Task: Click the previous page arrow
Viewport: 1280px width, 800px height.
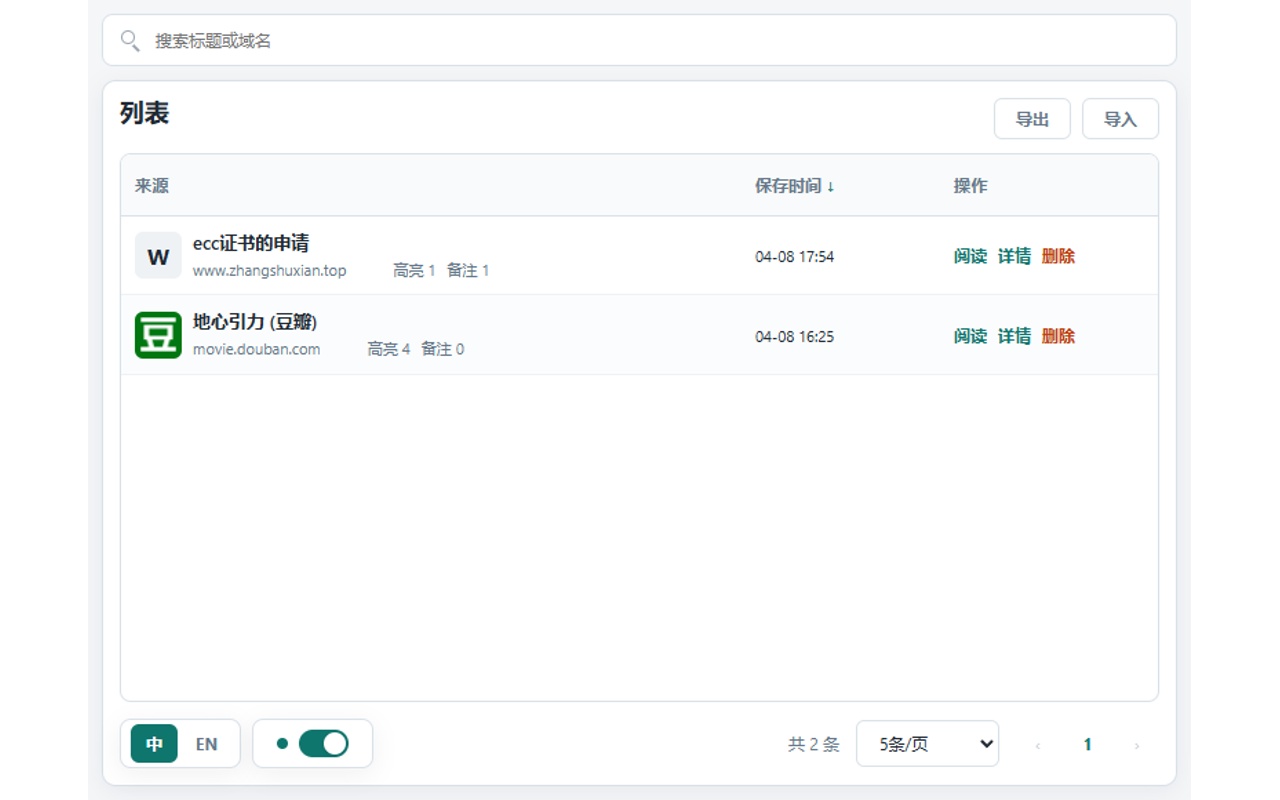Action: pos(1037,745)
